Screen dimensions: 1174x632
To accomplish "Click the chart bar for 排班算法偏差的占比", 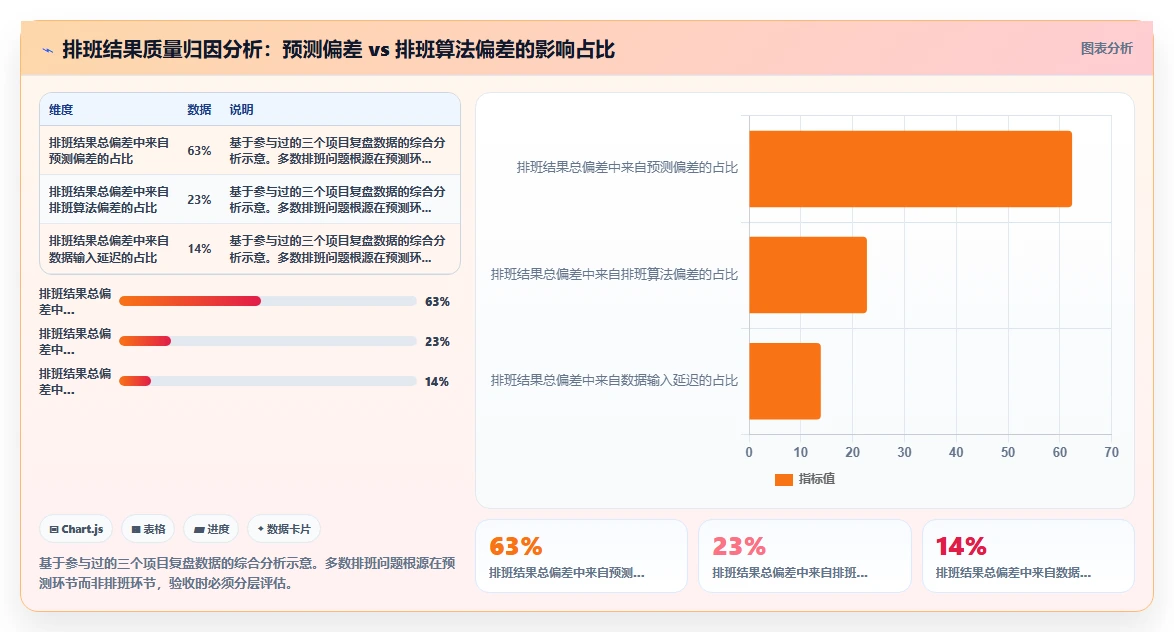I will click(x=808, y=275).
